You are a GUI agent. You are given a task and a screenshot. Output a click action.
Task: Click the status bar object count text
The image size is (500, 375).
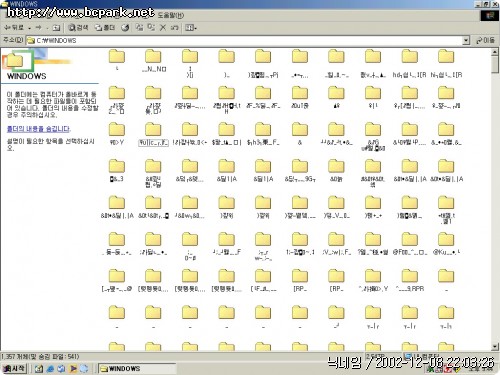pos(40,357)
